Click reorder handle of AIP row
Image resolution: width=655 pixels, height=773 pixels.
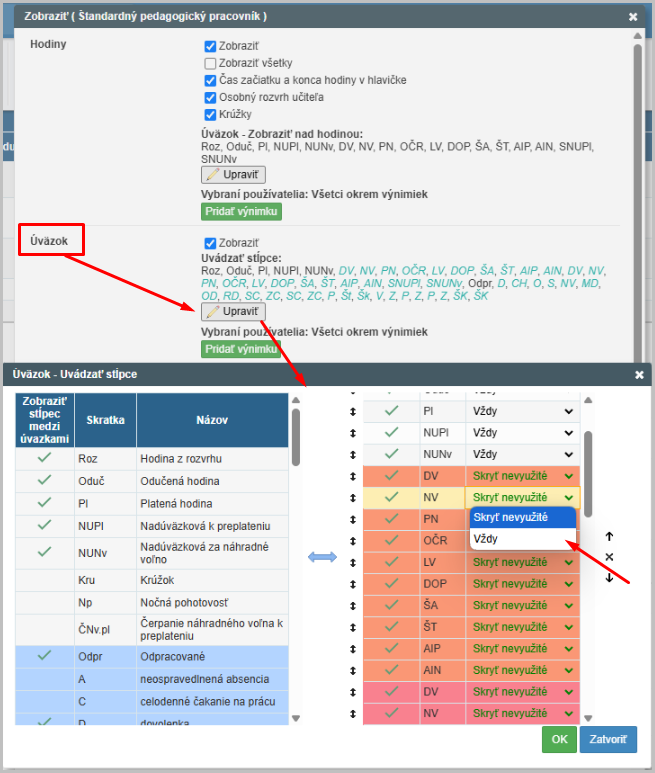[x=353, y=649]
